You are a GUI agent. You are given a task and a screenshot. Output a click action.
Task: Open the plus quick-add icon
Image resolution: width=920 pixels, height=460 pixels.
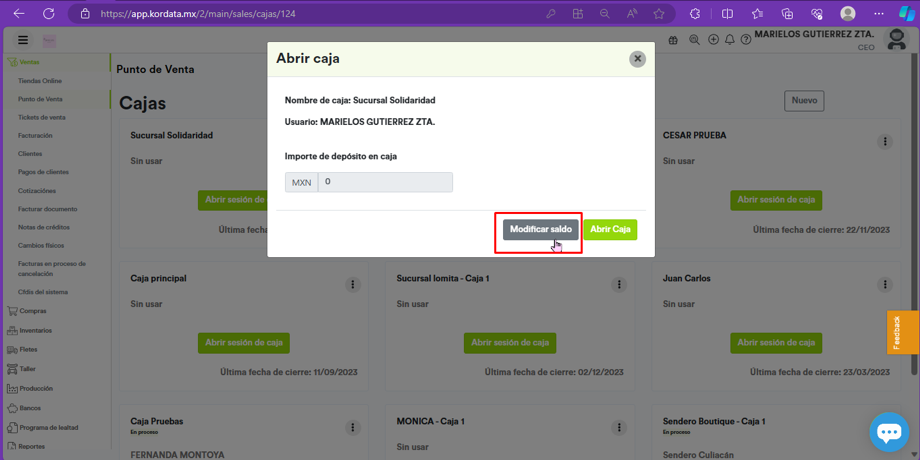click(x=712, y=40)
